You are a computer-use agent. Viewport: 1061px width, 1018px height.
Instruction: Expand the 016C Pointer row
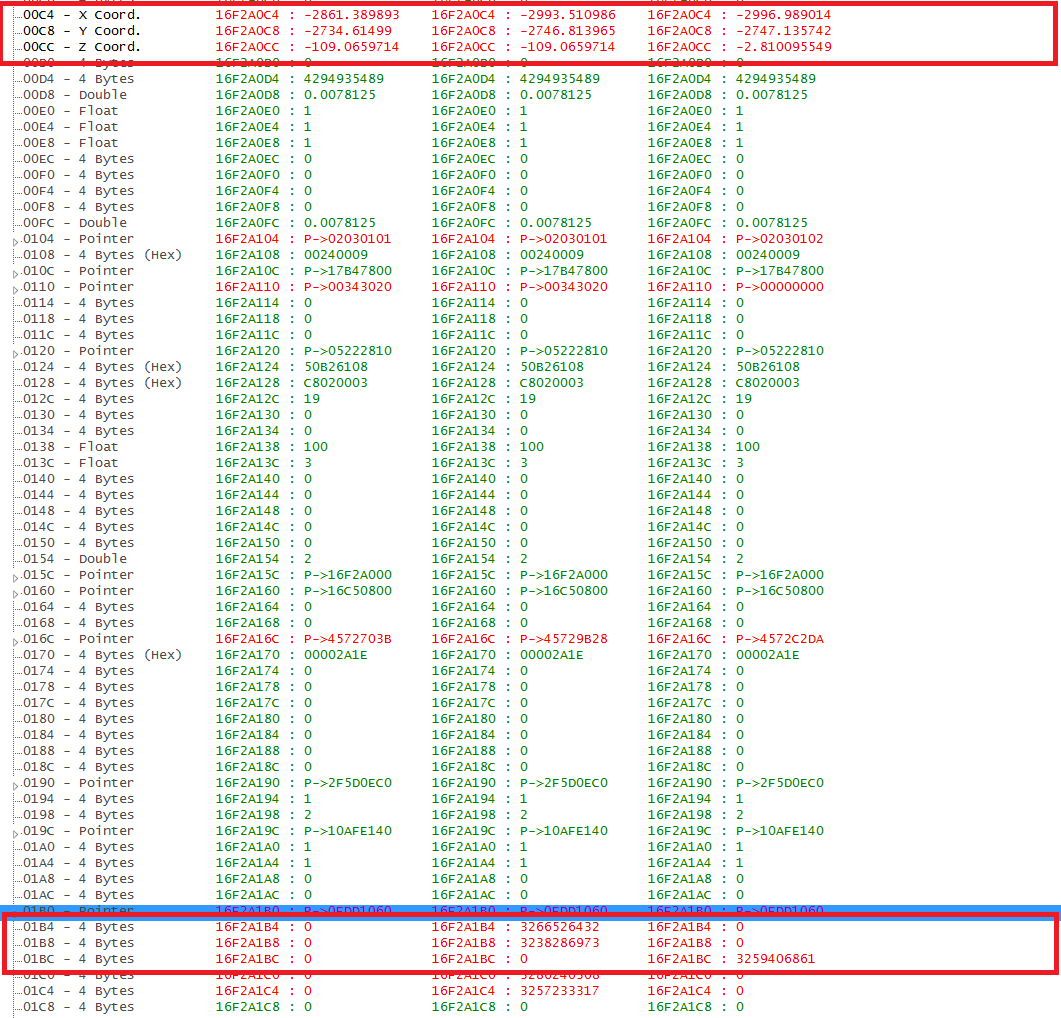pos(16,642)
